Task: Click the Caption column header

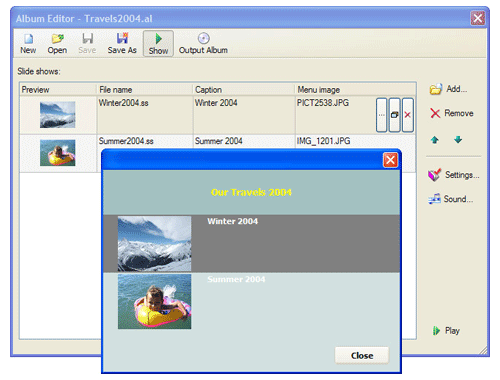Action: coord(244,90)
